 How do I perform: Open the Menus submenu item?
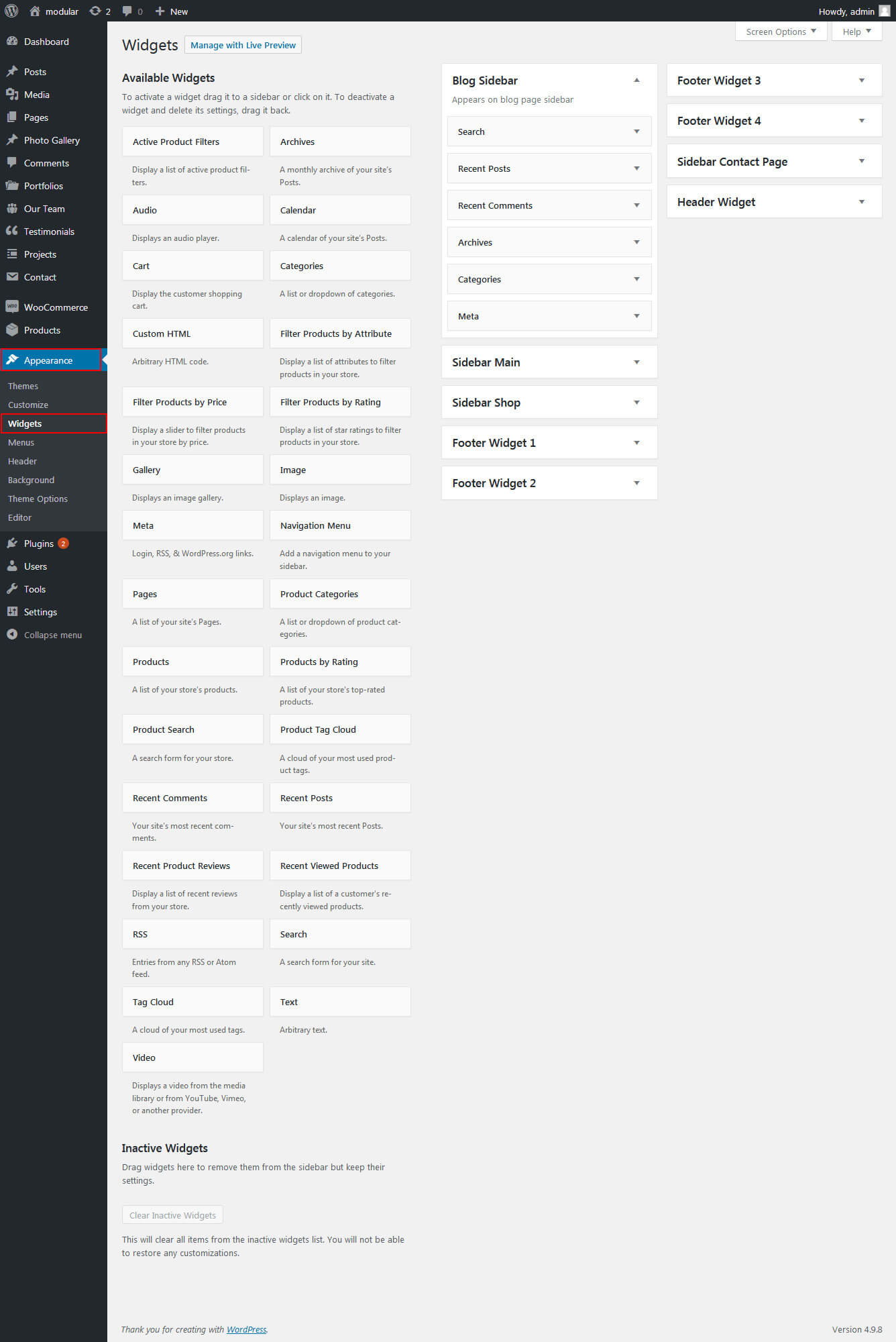21,442
